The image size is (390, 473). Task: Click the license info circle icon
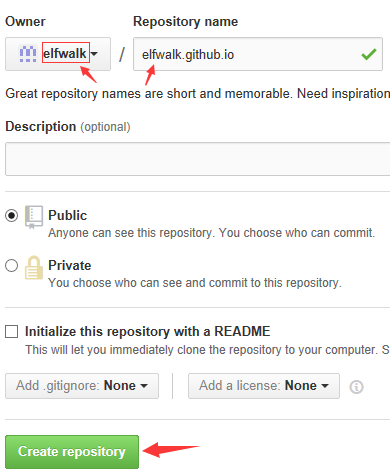click(356, 387)
